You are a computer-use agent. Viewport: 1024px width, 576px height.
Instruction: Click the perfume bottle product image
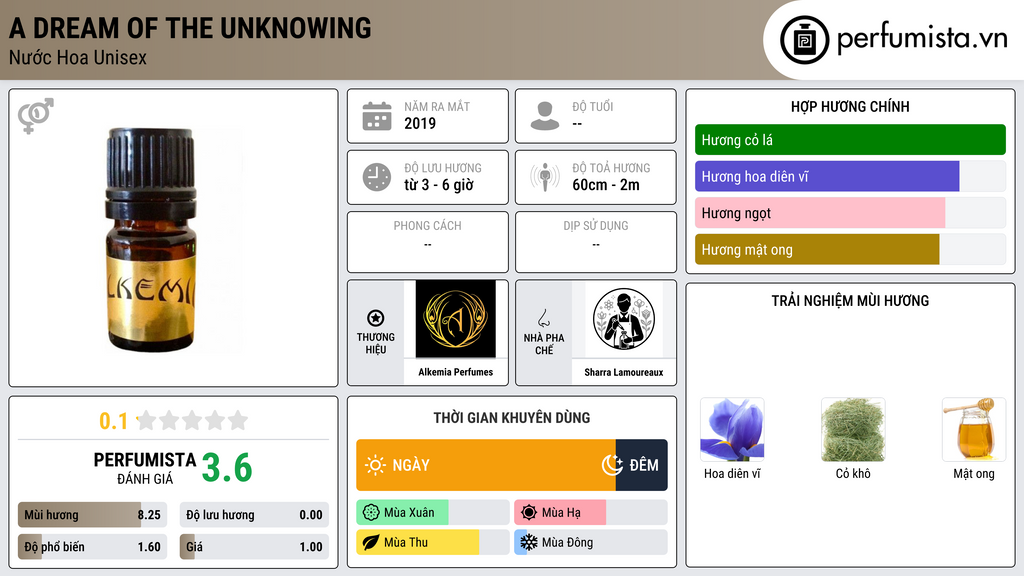(x=151, y=240)
